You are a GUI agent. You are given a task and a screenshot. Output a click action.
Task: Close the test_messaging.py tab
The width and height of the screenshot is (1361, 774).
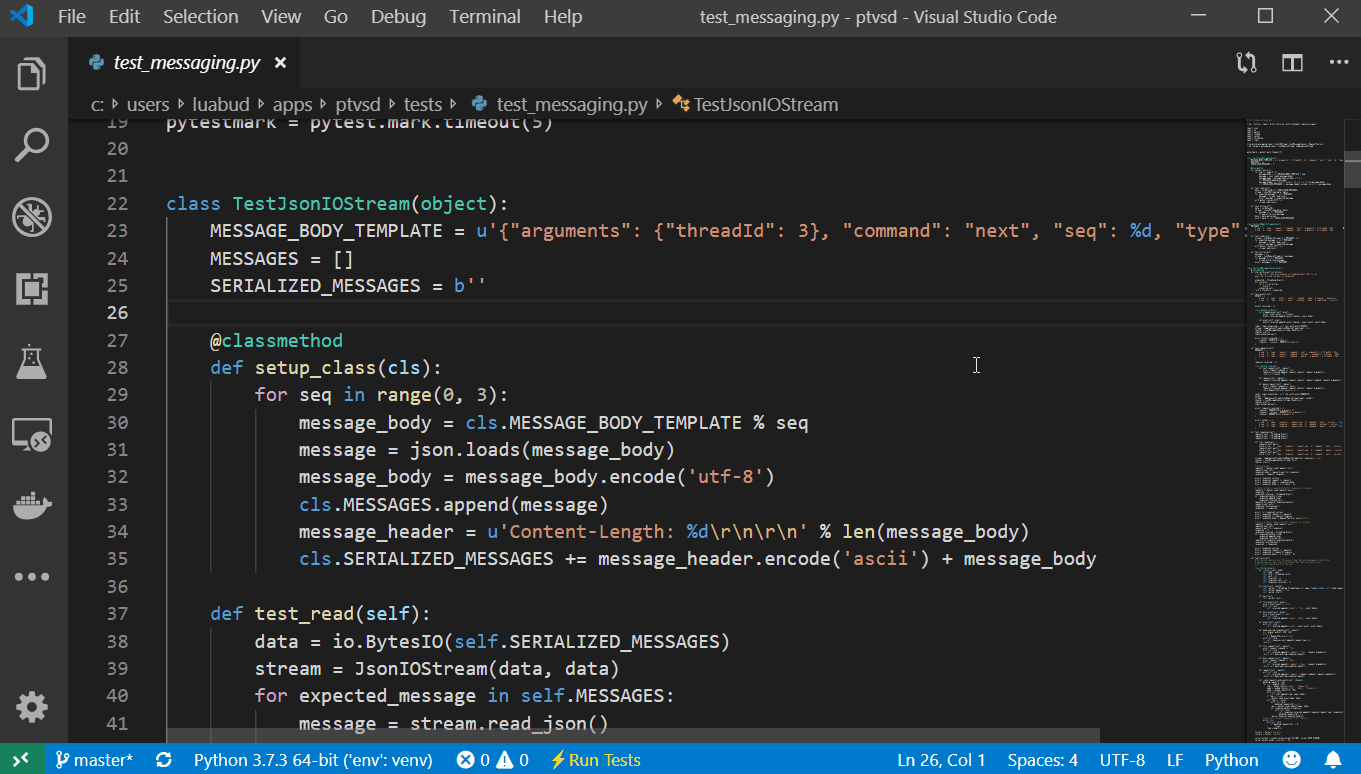280,63
